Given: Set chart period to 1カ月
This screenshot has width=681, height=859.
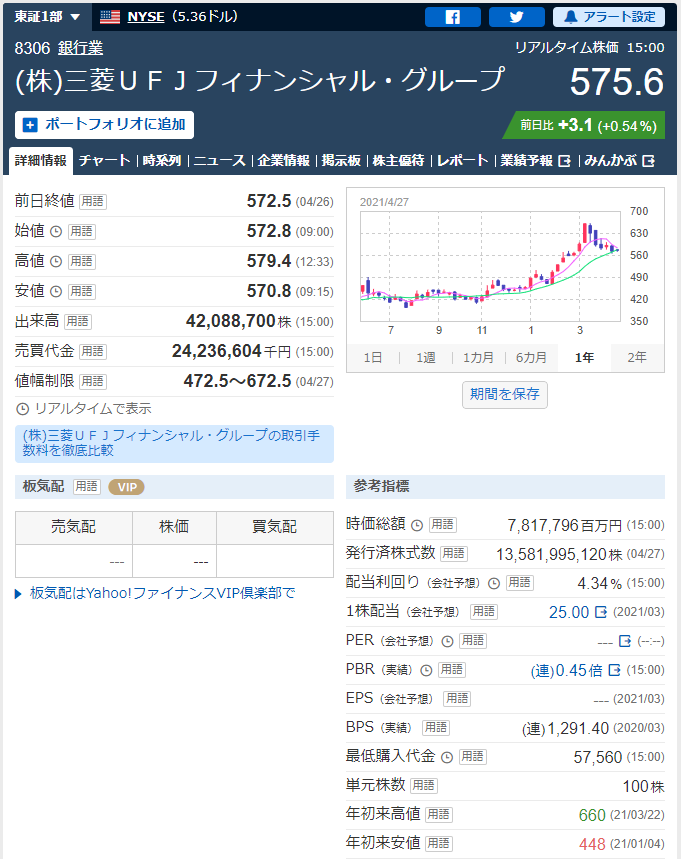Looking at the screenshot, I should pyautogui.click(x=478, y=358).
